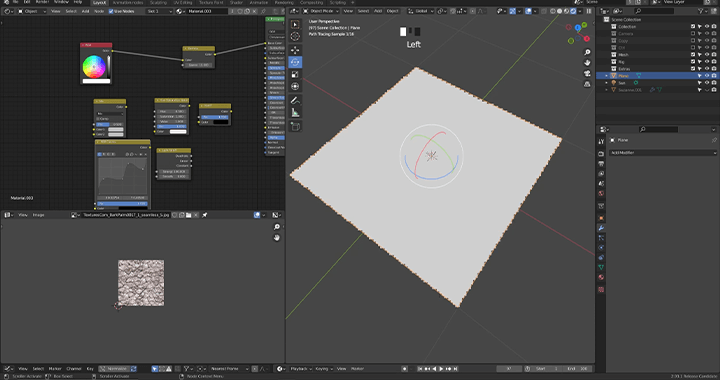Select the Select Box tool in viewport
The width and height of the screenshot is (720, 380).
tap(295, 24)
